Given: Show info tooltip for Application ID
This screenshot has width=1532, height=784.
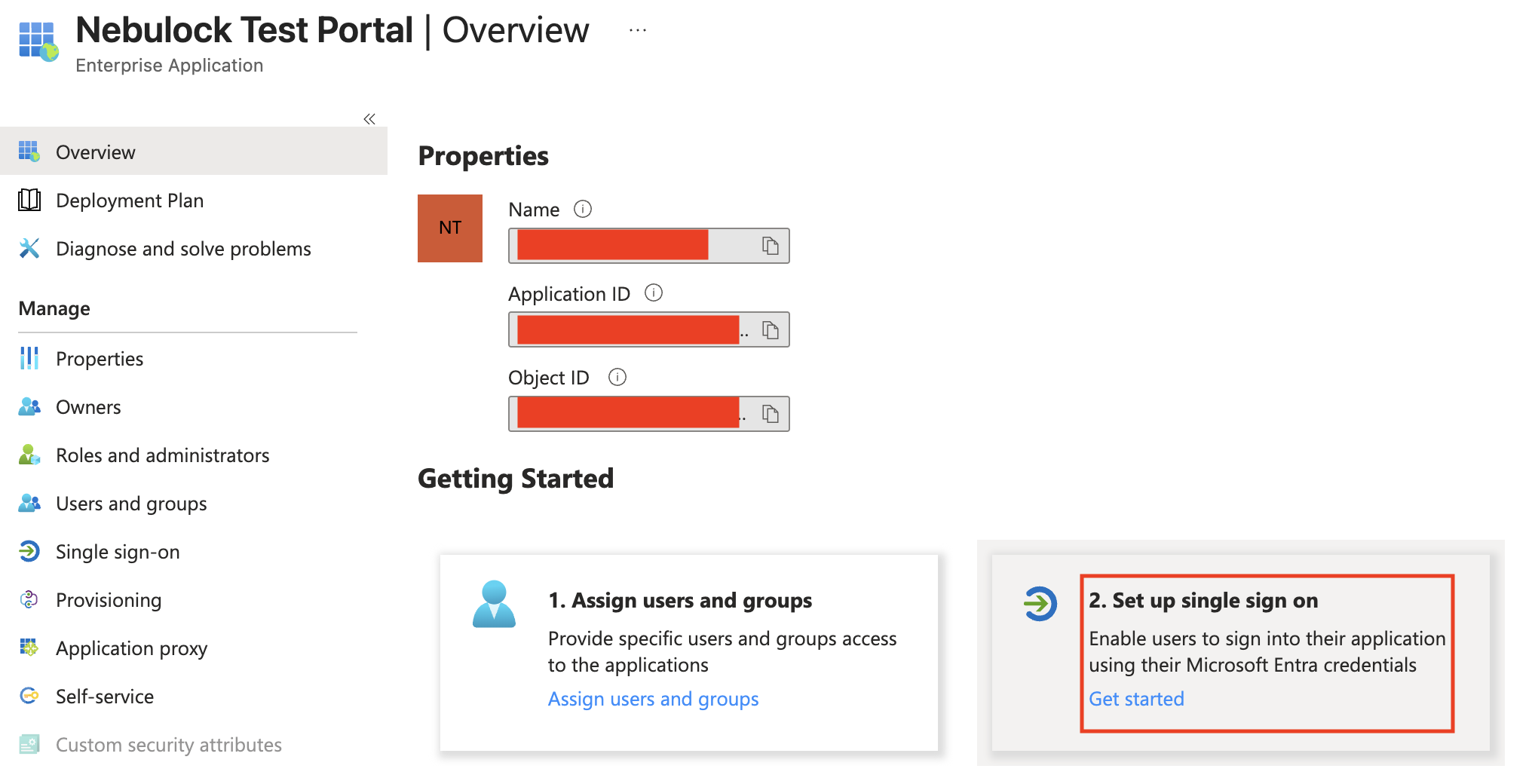Looking at the screenshot, I should click(x=654, y=292).
